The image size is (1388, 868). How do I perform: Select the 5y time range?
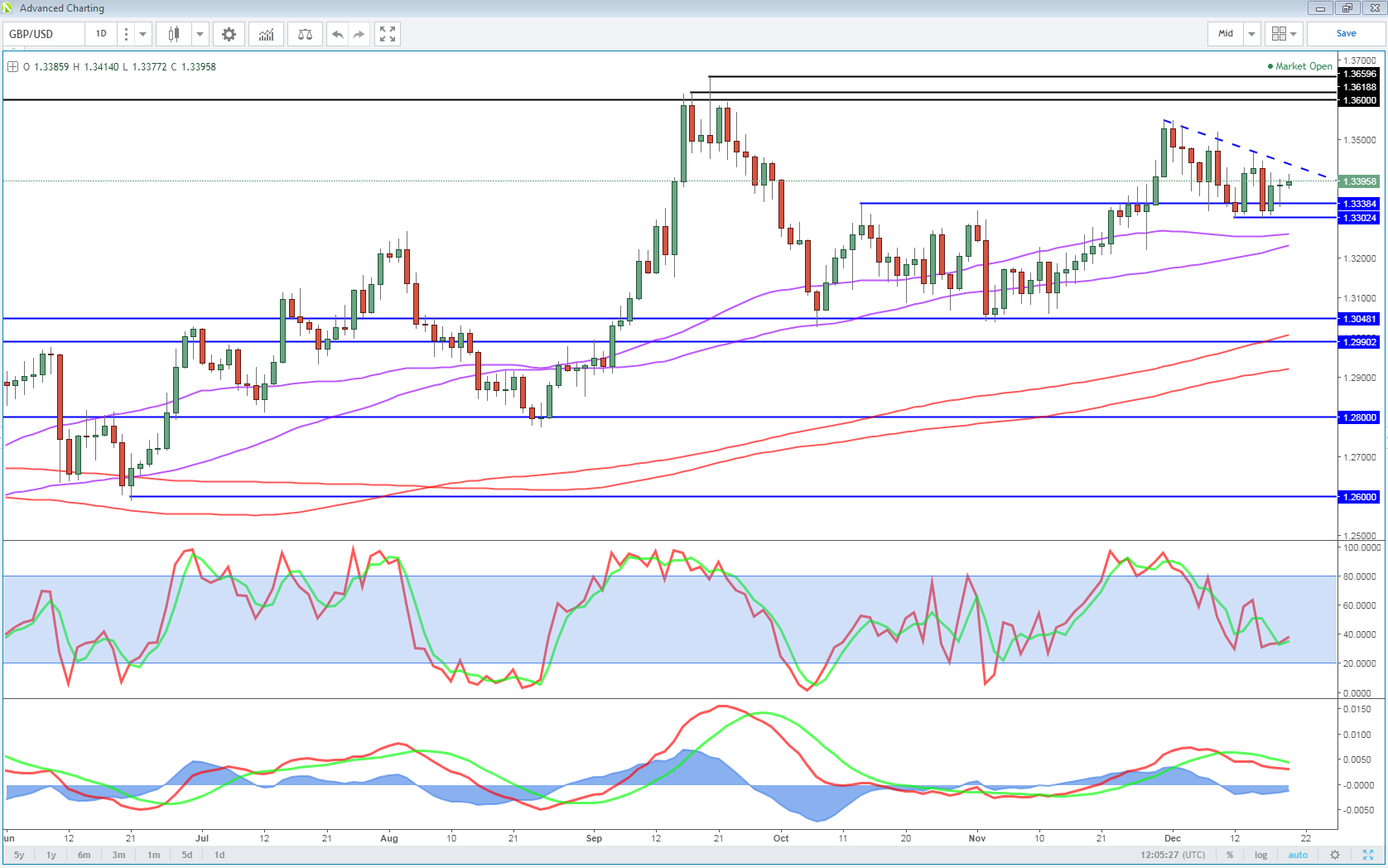click(x=19, y=855)
